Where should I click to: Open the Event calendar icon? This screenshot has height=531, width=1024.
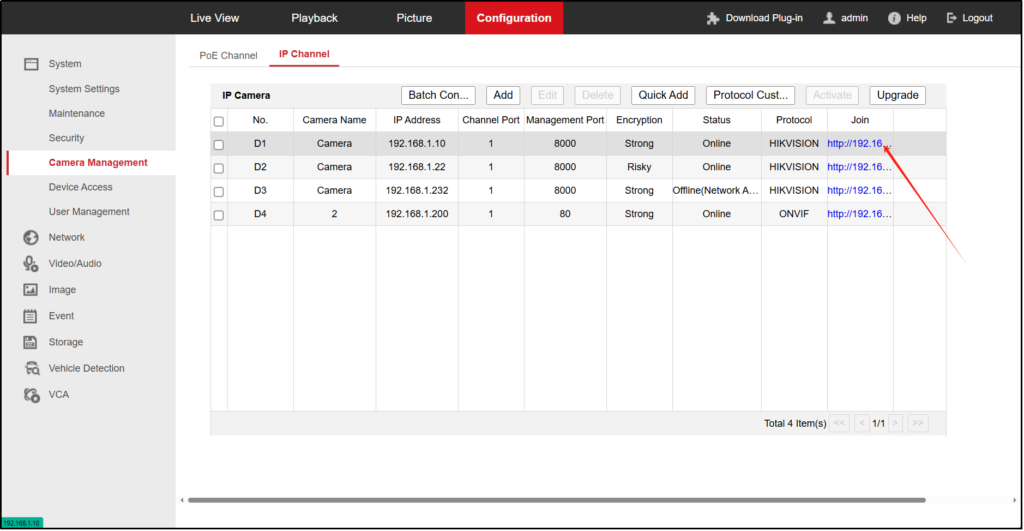[31, 316]
